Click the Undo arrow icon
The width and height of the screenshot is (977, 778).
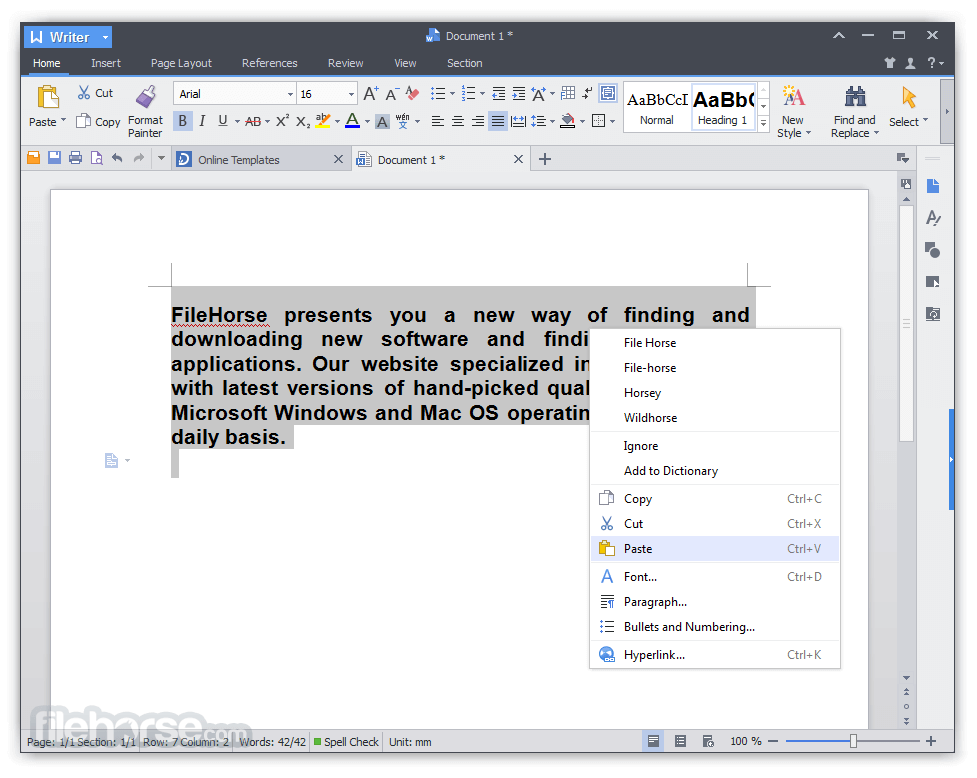point(117,157)
